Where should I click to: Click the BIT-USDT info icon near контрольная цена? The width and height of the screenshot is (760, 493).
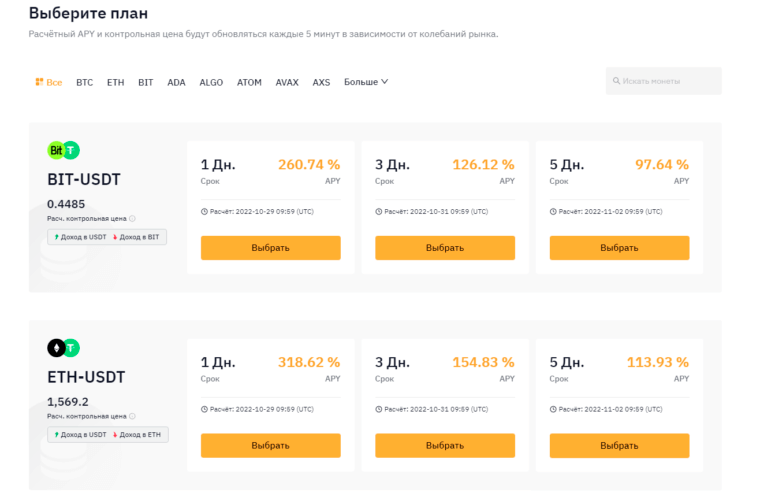pyautogui.click(x=132, y=218)
